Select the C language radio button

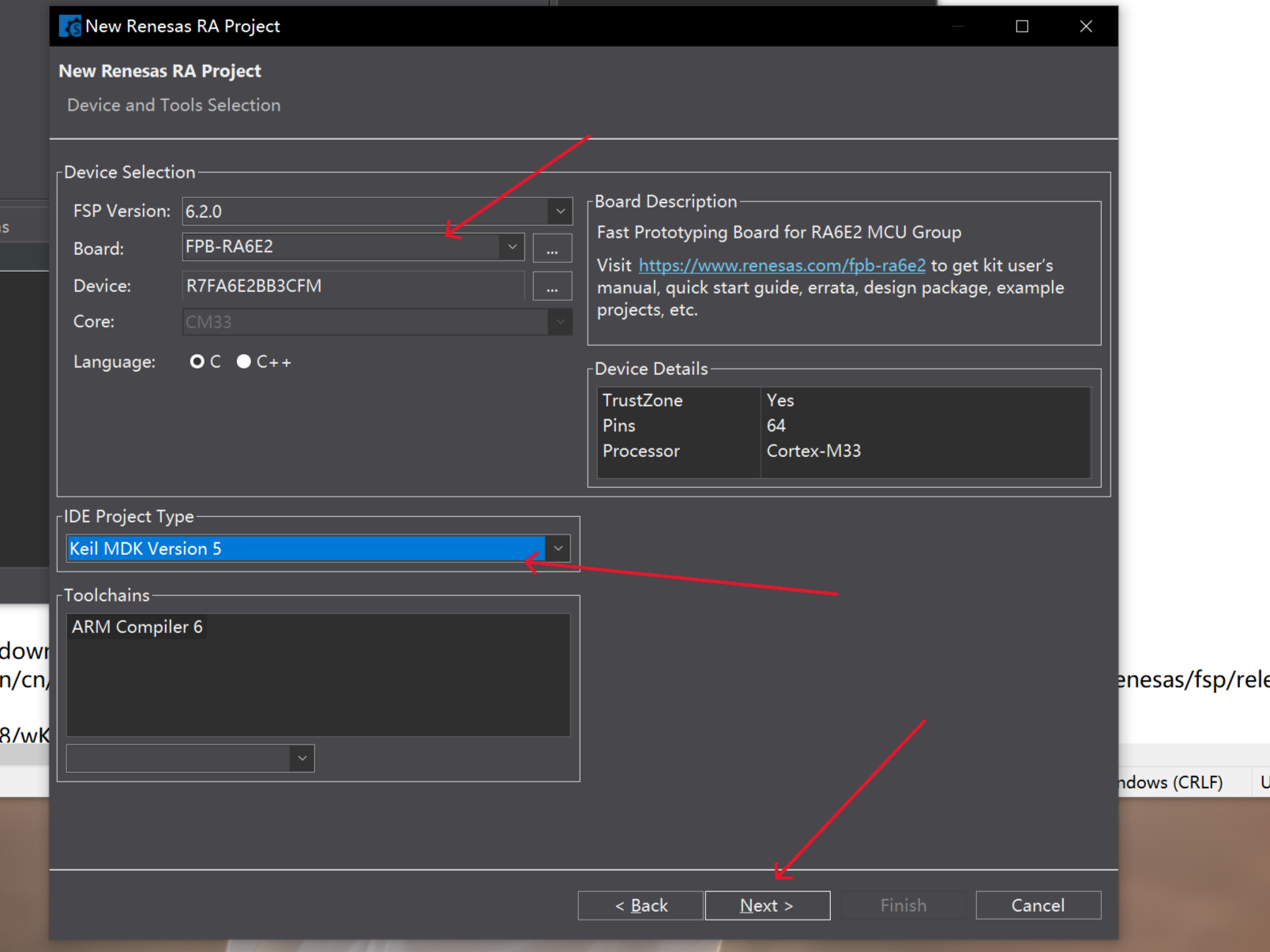[197, 362]
